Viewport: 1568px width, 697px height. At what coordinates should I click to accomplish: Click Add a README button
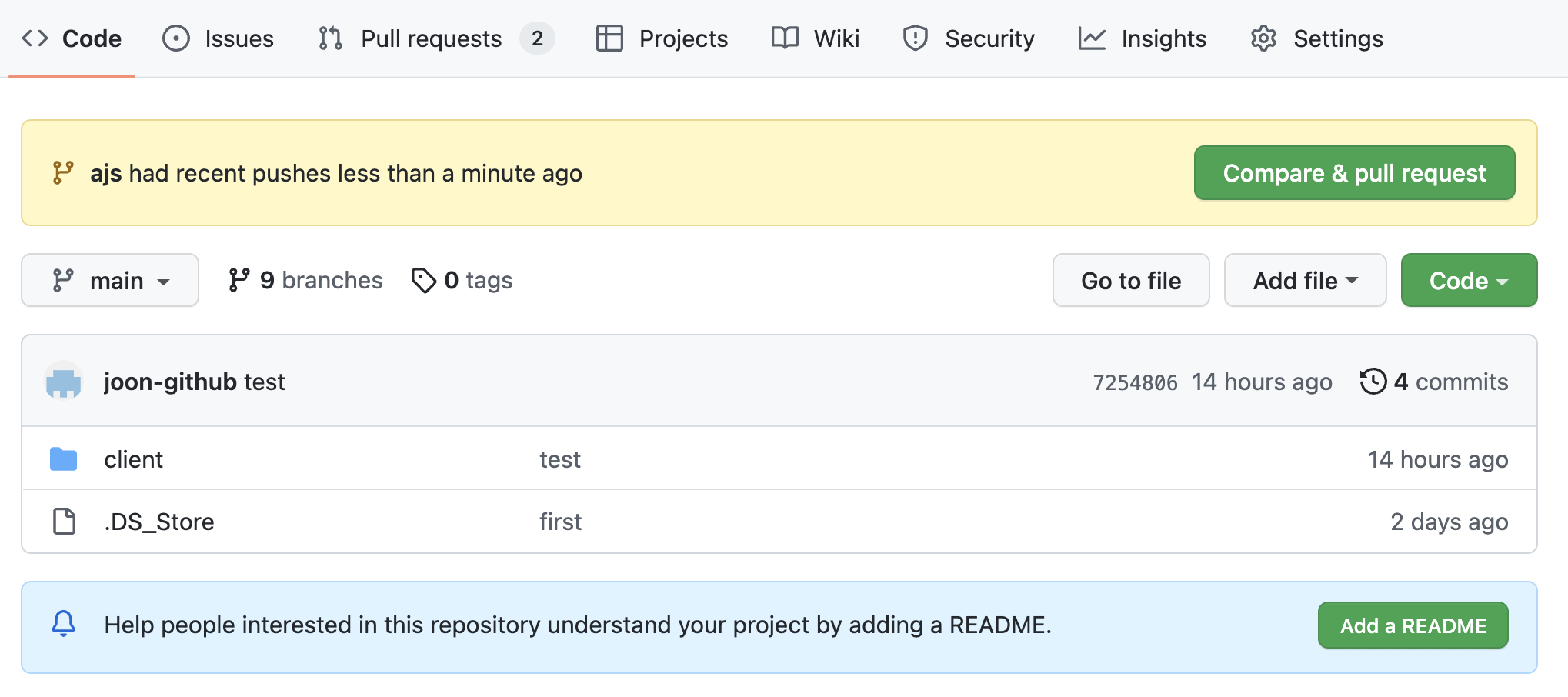1413,625
